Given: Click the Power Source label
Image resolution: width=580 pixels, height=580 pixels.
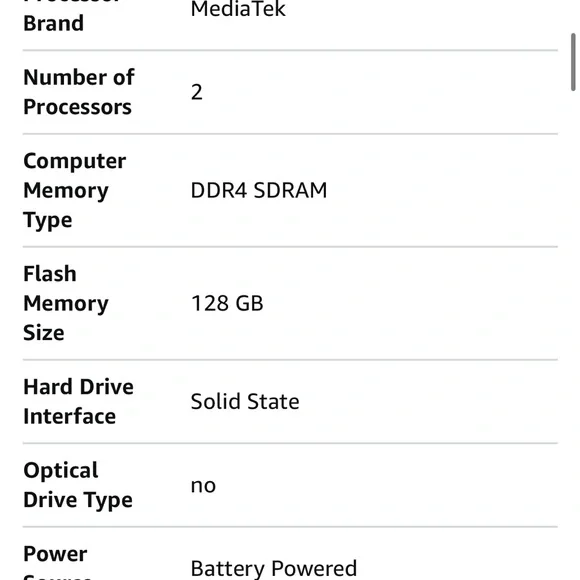Looking at the screenshot, I should click(57, 562).
